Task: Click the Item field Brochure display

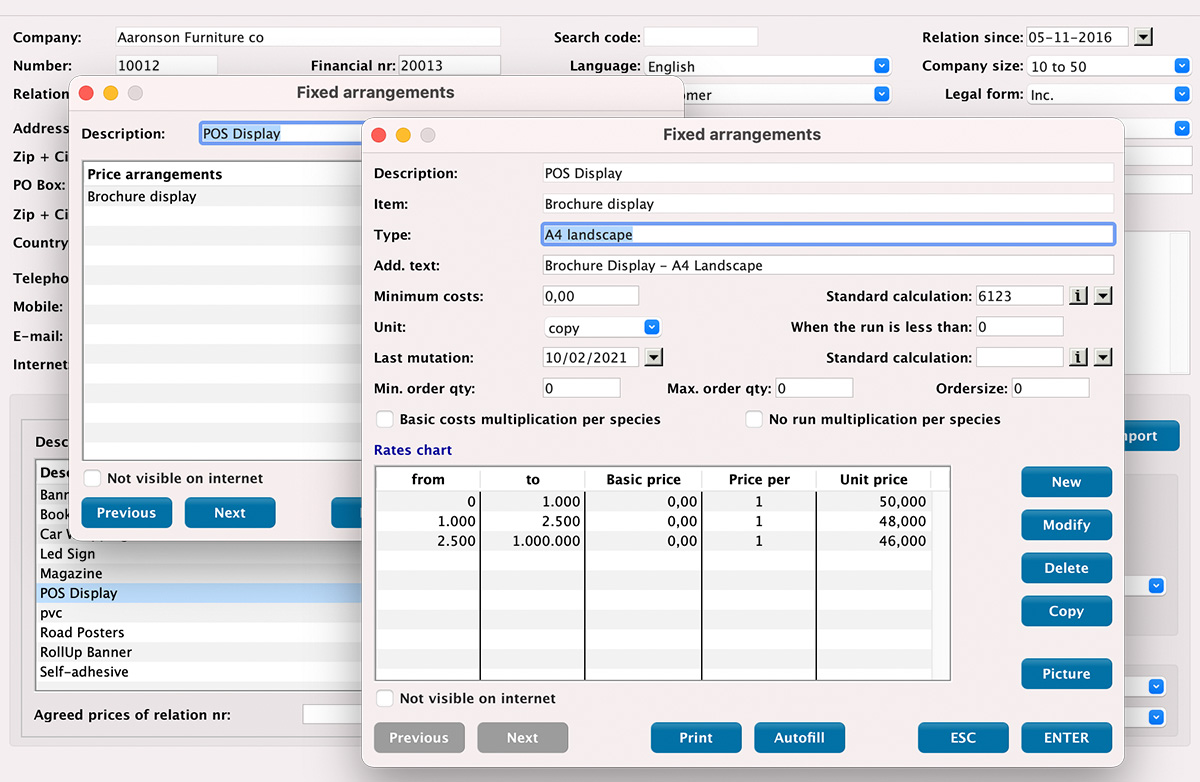Action: point(828,203)
